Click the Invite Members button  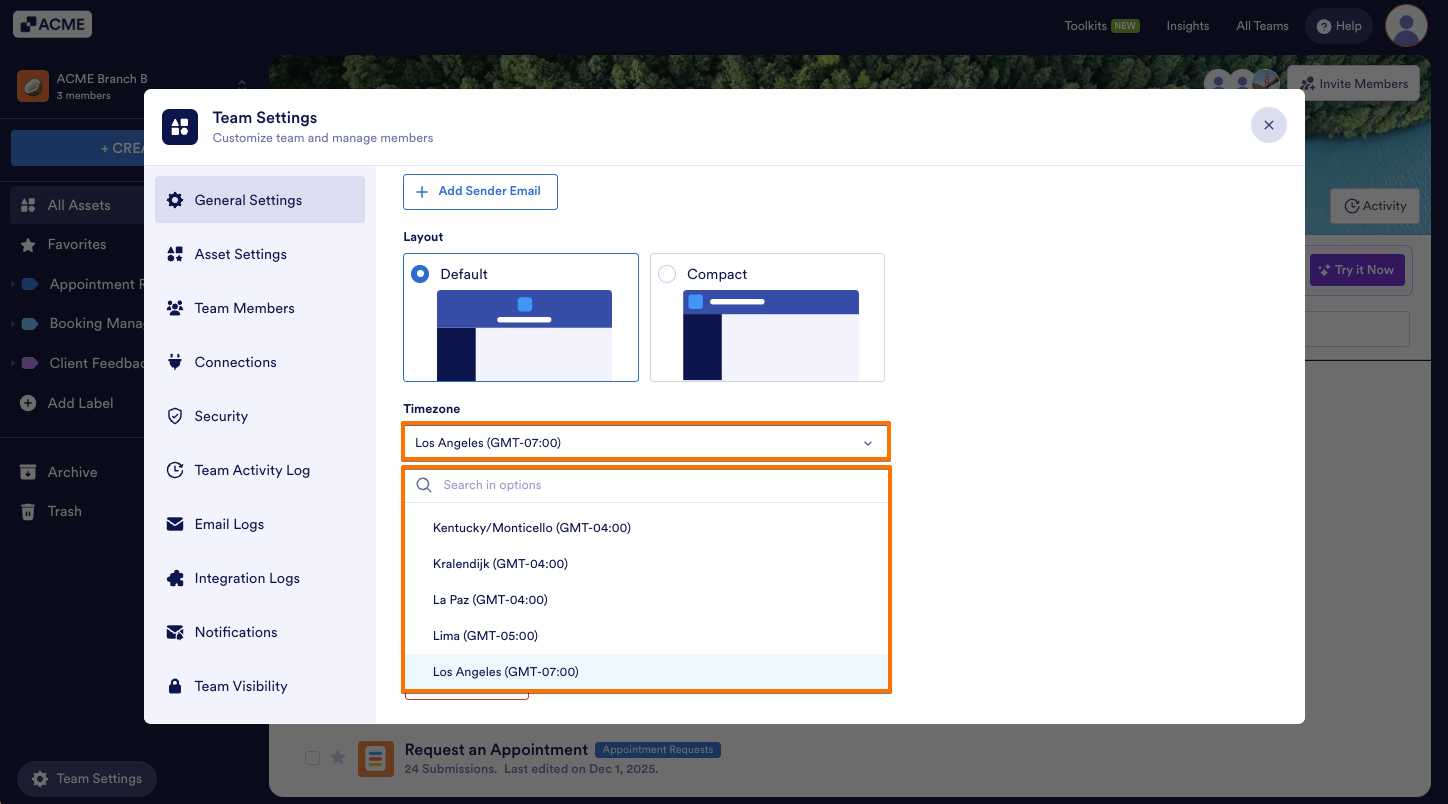pos(1354,84)
